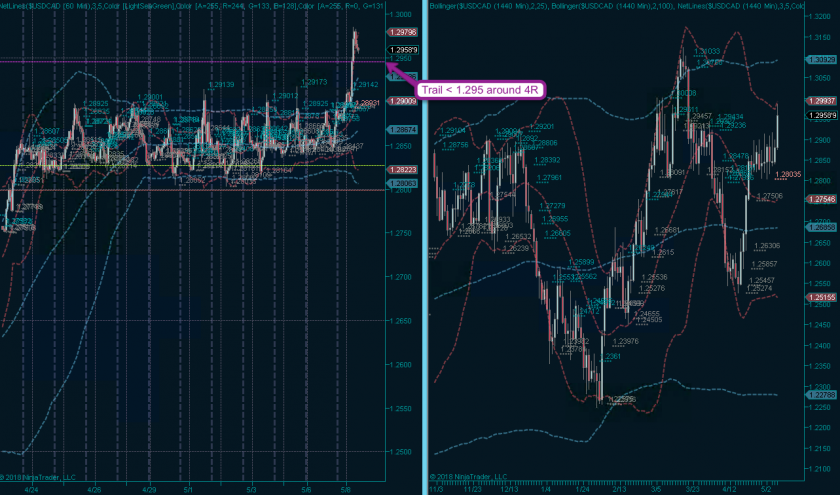Image resolution: width=840 pixels, height=495 pixels.
Task: Click the red 1.25155 price marker
Action: pos(821,297)
